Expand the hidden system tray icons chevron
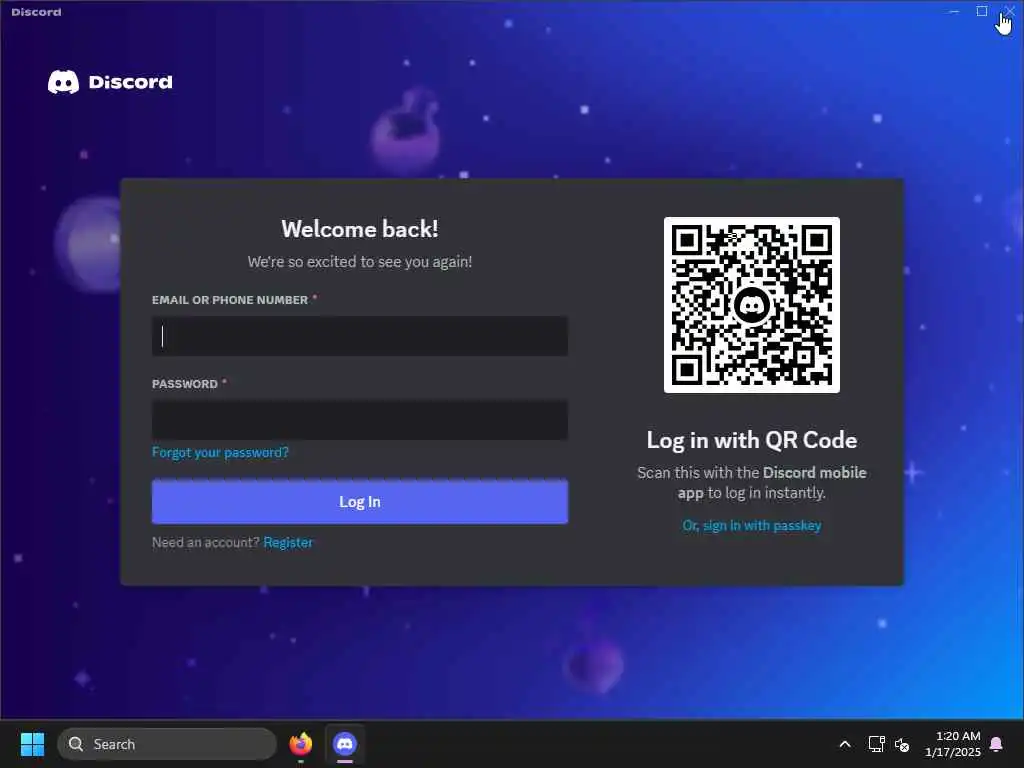 click(844, 744)
